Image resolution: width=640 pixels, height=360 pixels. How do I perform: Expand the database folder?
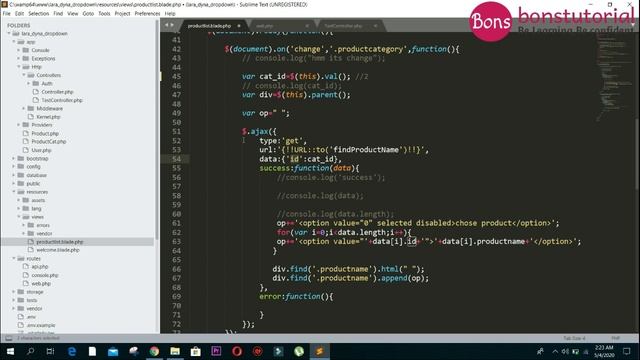pyautogui.click(x=14, y=175)
